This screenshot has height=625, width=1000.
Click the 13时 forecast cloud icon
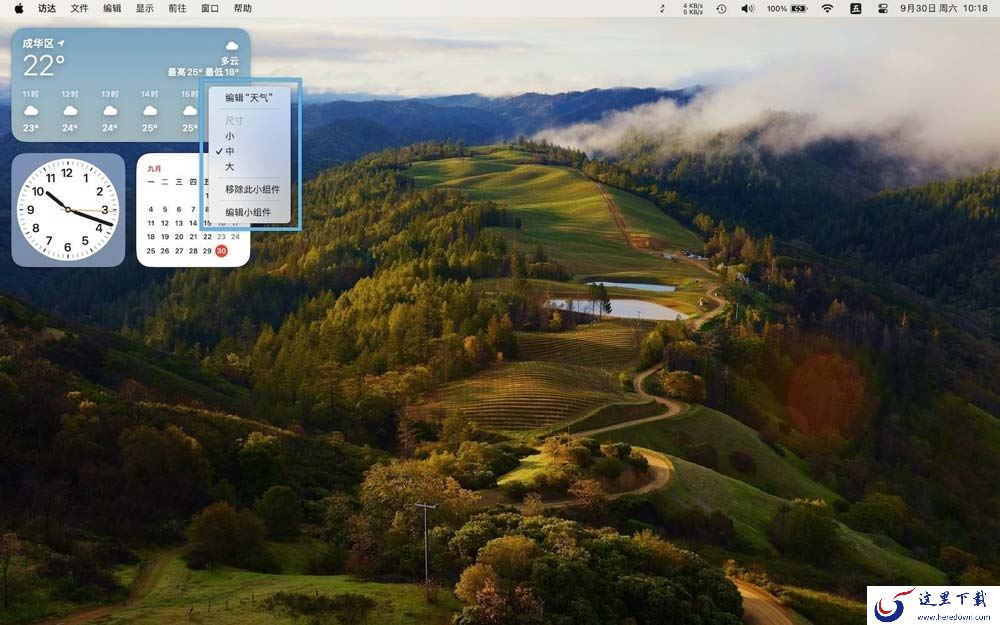coord(110,110)
